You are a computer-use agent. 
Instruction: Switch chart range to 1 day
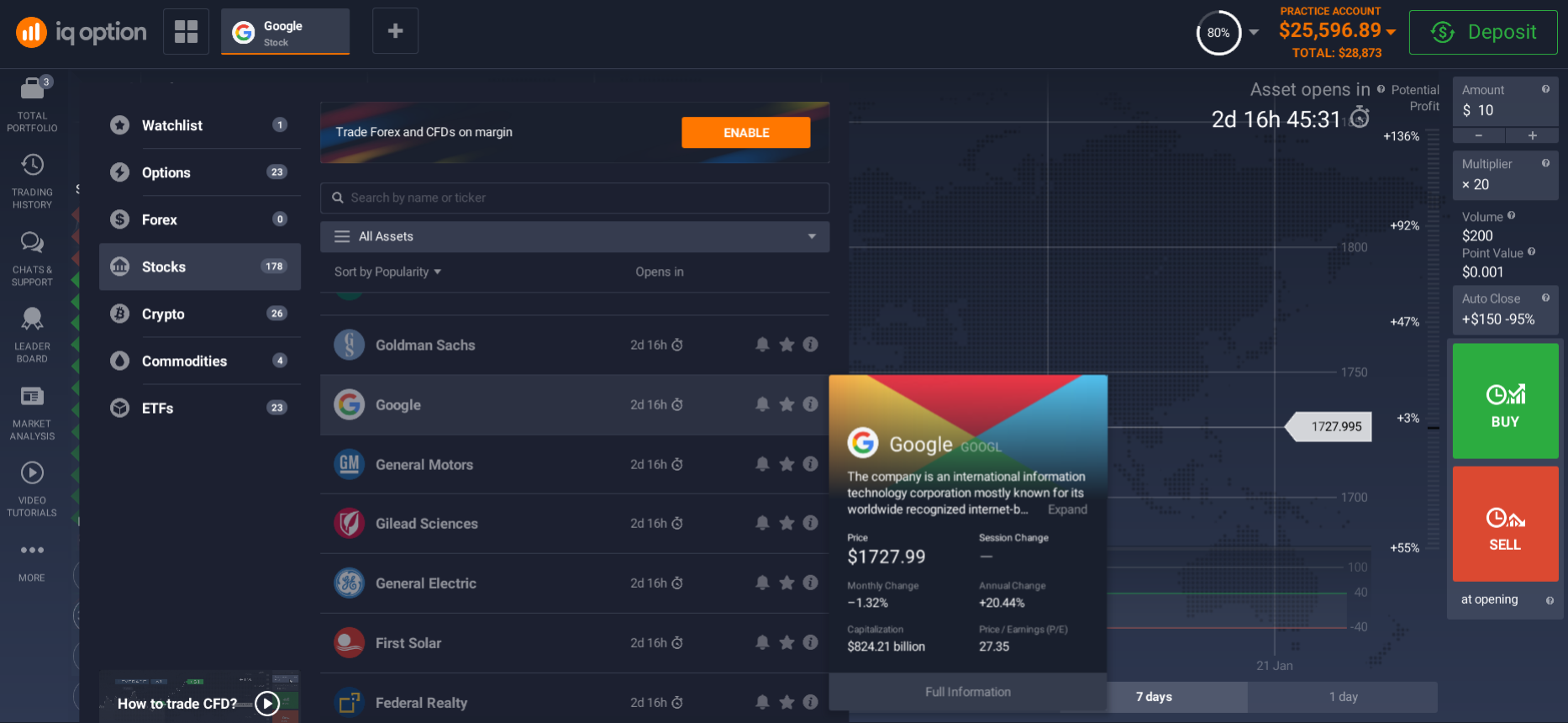1343,697
